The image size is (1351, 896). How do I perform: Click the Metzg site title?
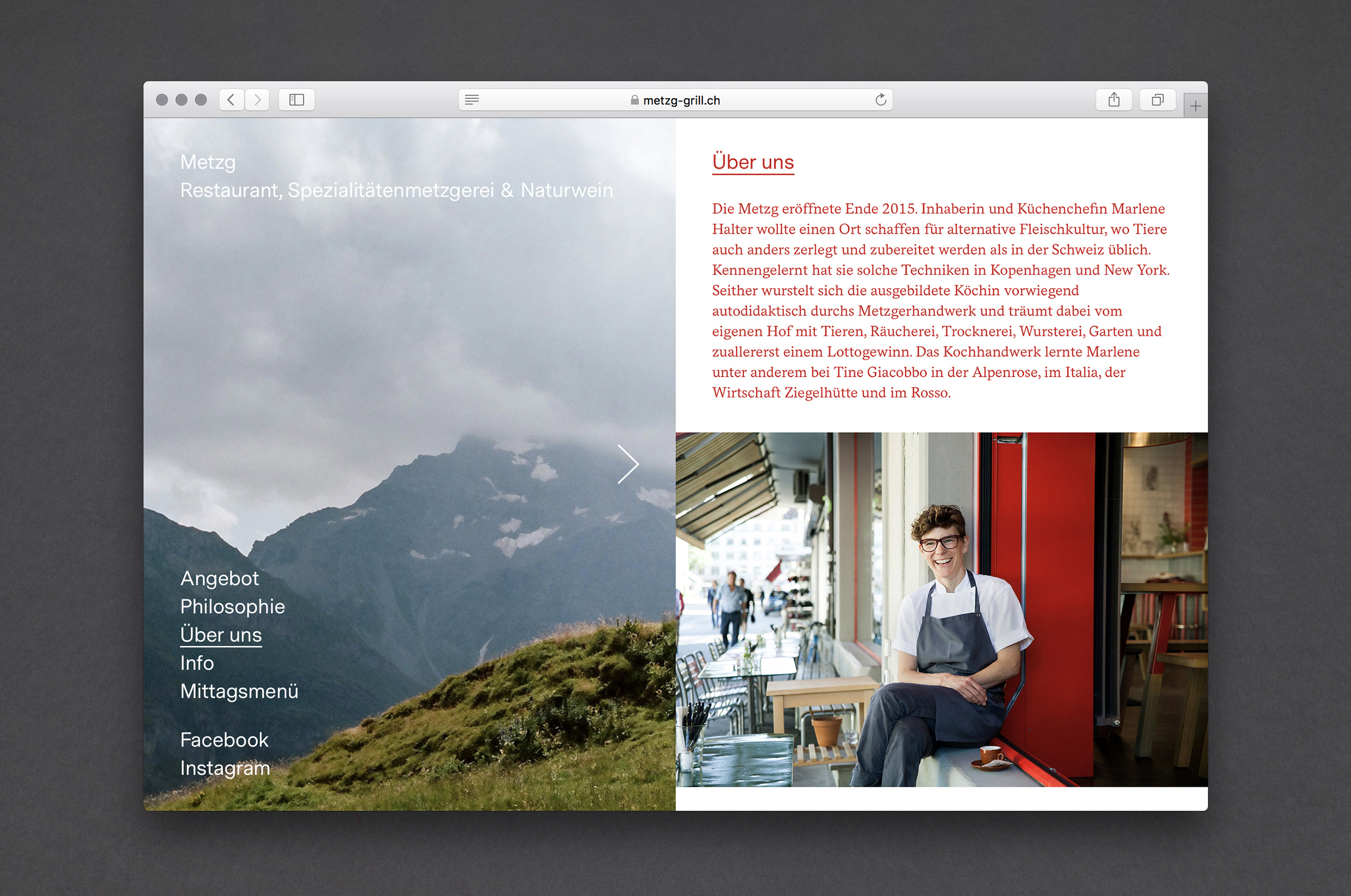[x=207, y=163]
